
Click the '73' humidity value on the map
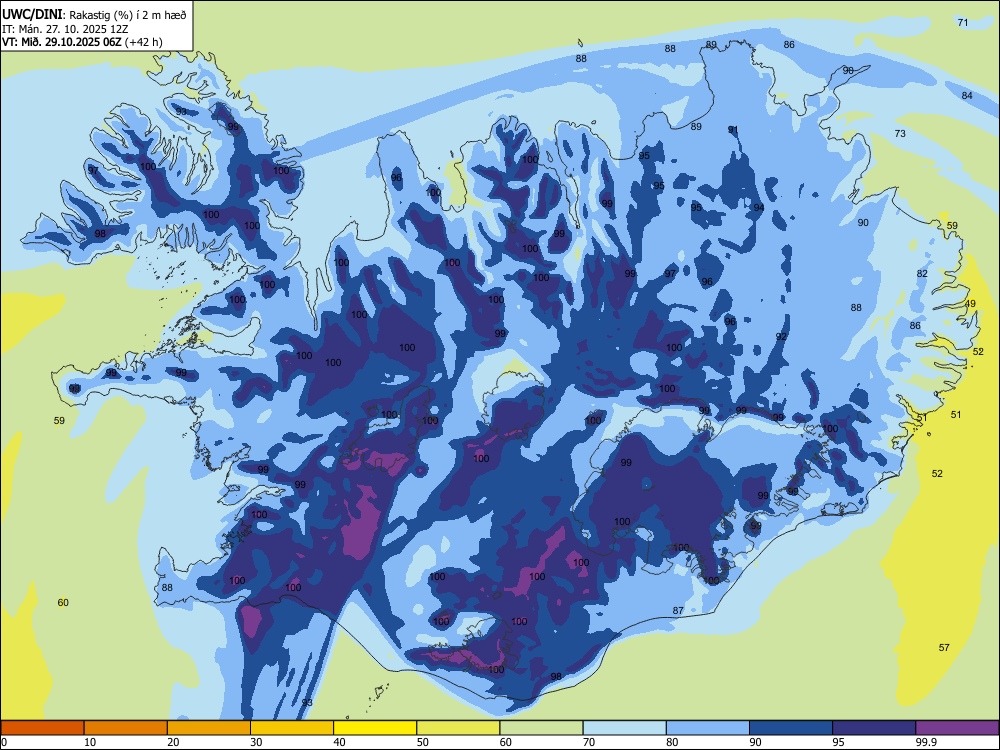click(x=900, y=133)
